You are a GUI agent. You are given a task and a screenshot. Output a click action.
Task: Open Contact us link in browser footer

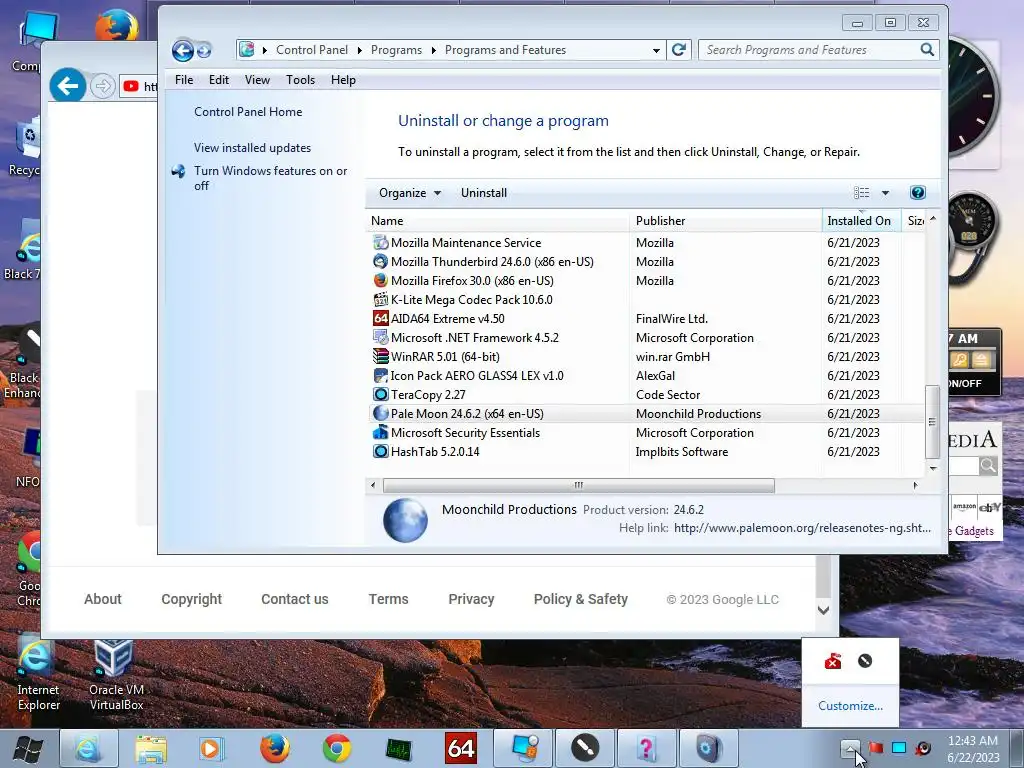[295, 599]
